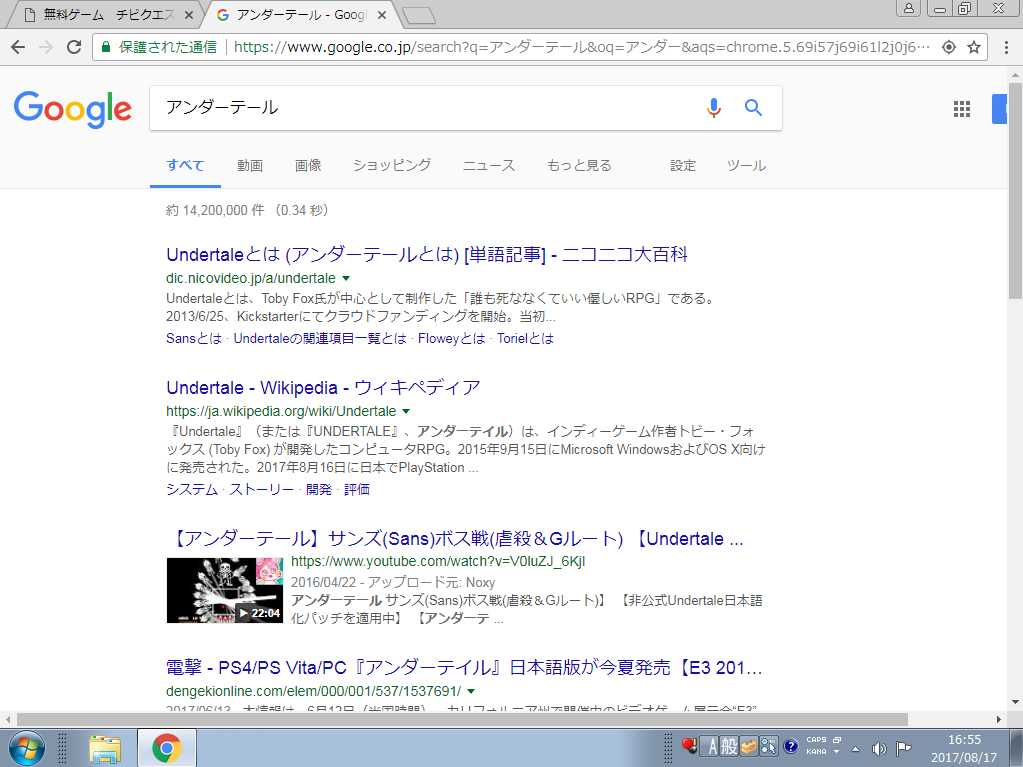The height and width of the screenshot is (767, 1023).
Task: Click the Sansとは sitelink
Action: (x=194, y=338)
